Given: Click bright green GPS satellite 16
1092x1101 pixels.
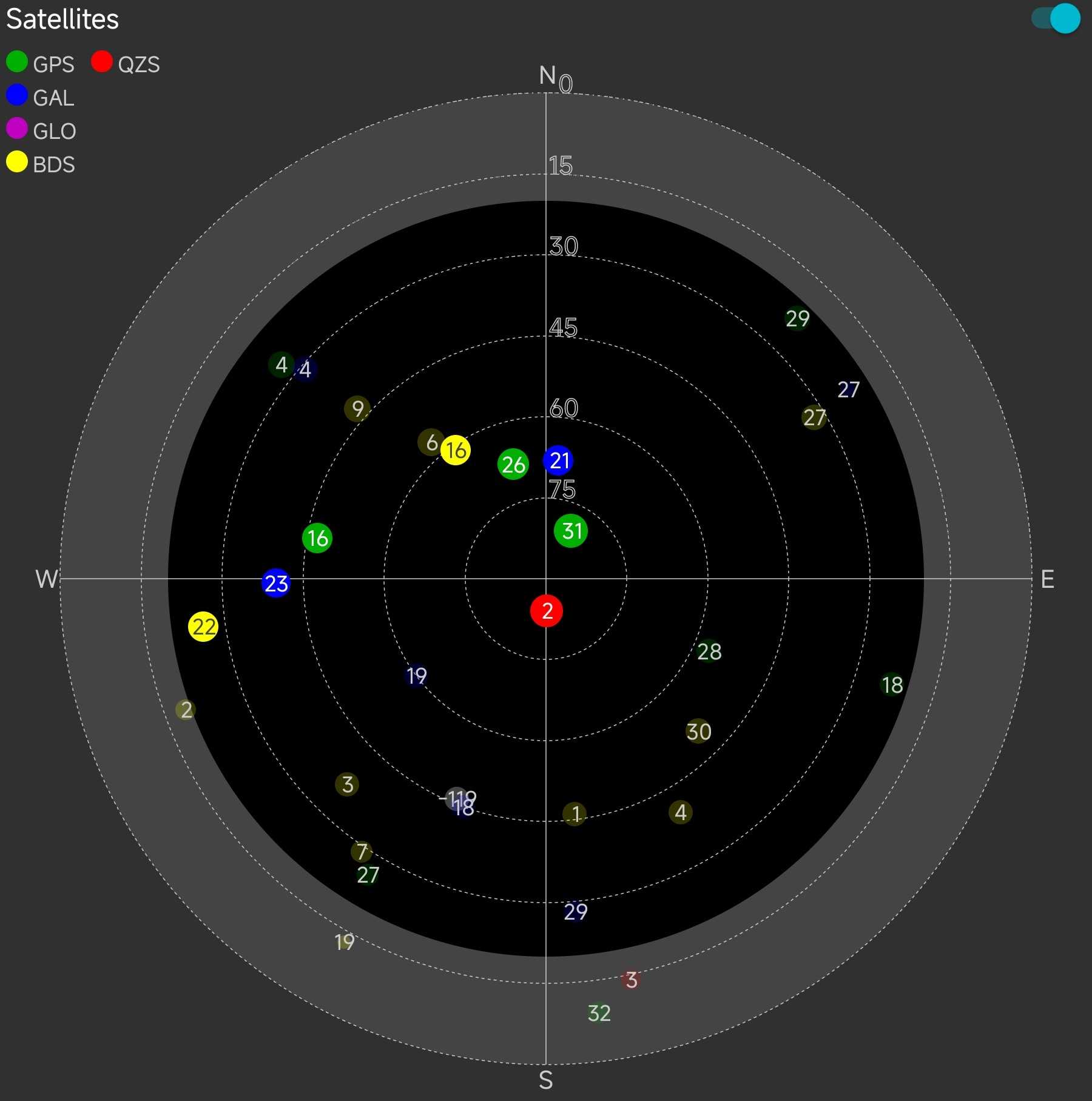Looking at the screenshot, I should click(317, 538).
